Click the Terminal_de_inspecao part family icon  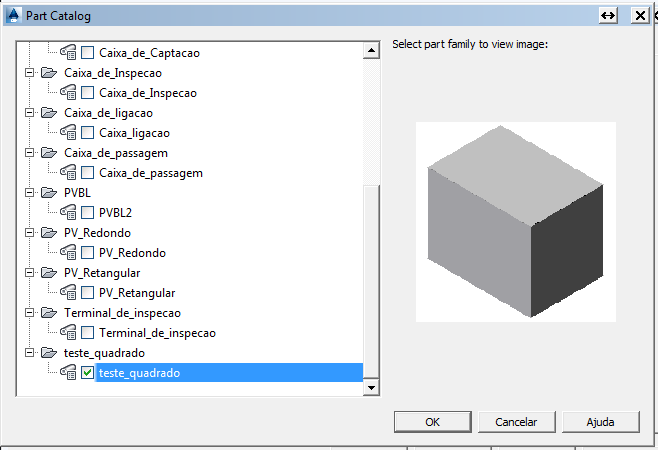(x=68, y=332)
